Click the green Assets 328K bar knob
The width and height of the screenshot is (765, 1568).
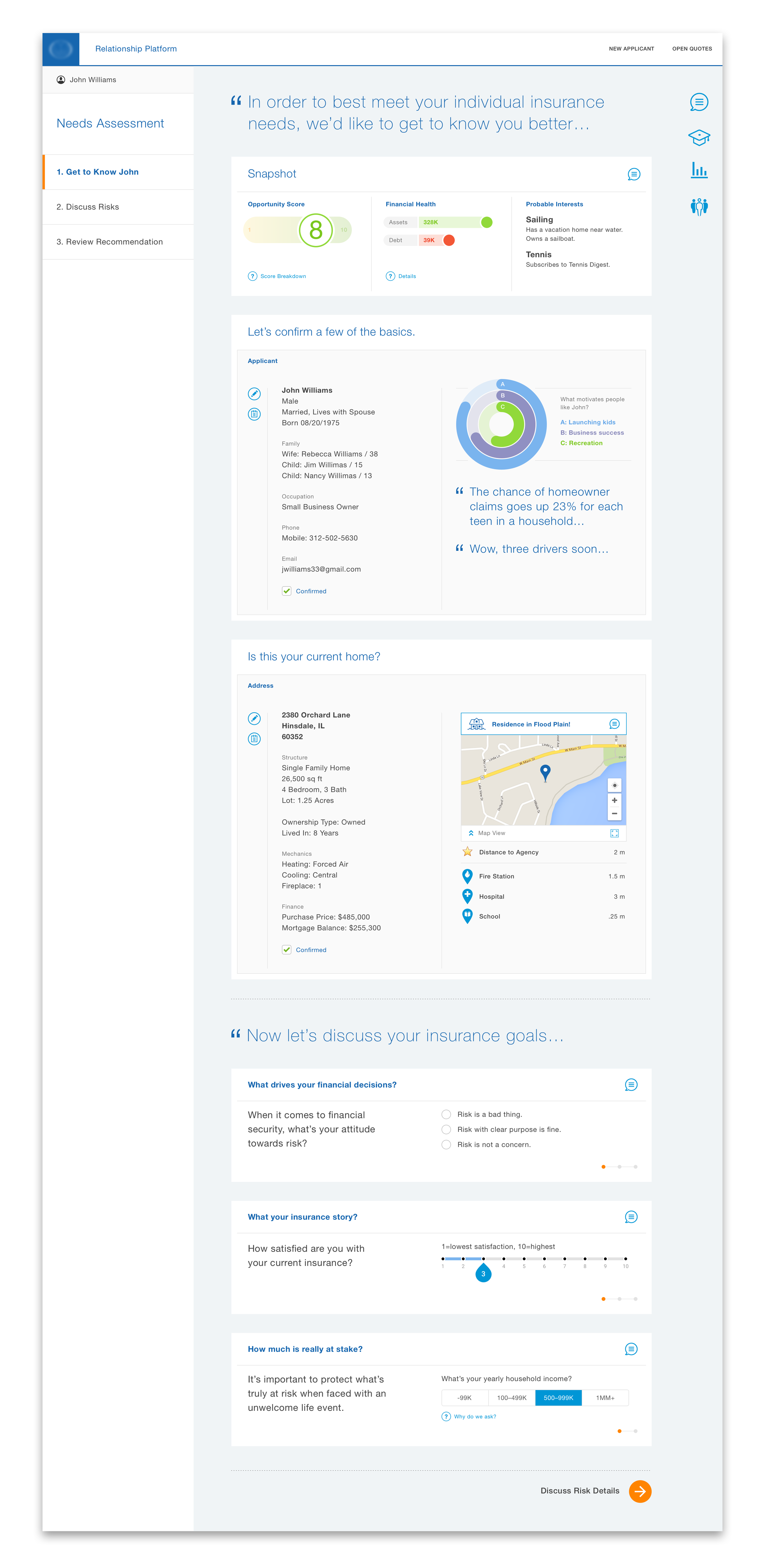[x=487, y=222]
